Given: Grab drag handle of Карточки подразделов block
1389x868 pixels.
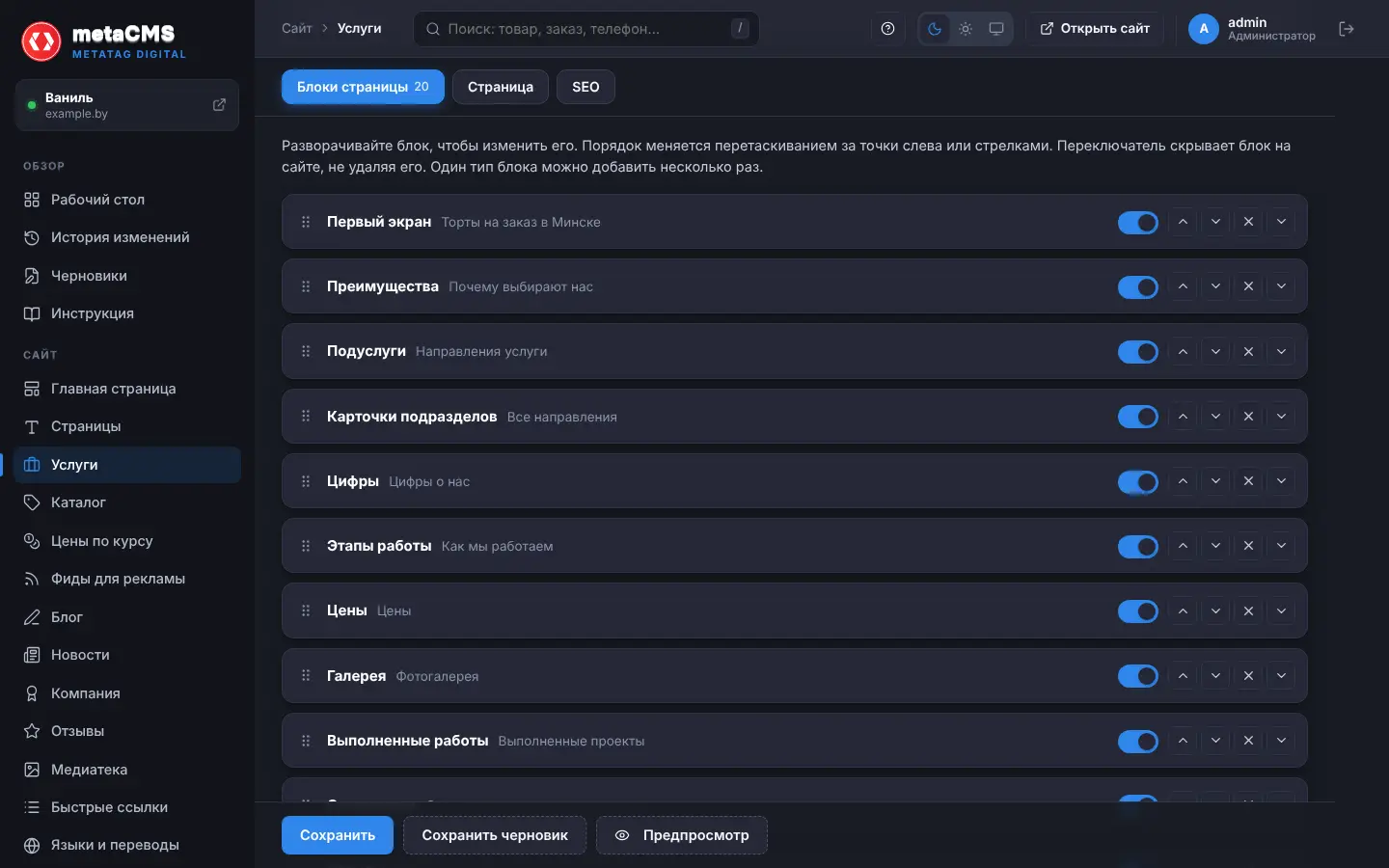Looking at the screenshot, I should 306,417.
